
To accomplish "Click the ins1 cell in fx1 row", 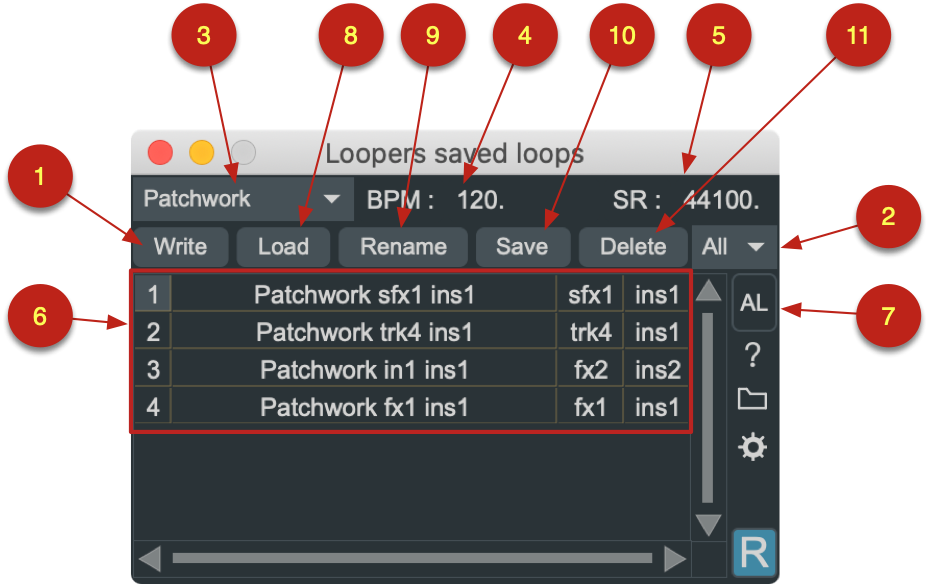I will 657,407.
